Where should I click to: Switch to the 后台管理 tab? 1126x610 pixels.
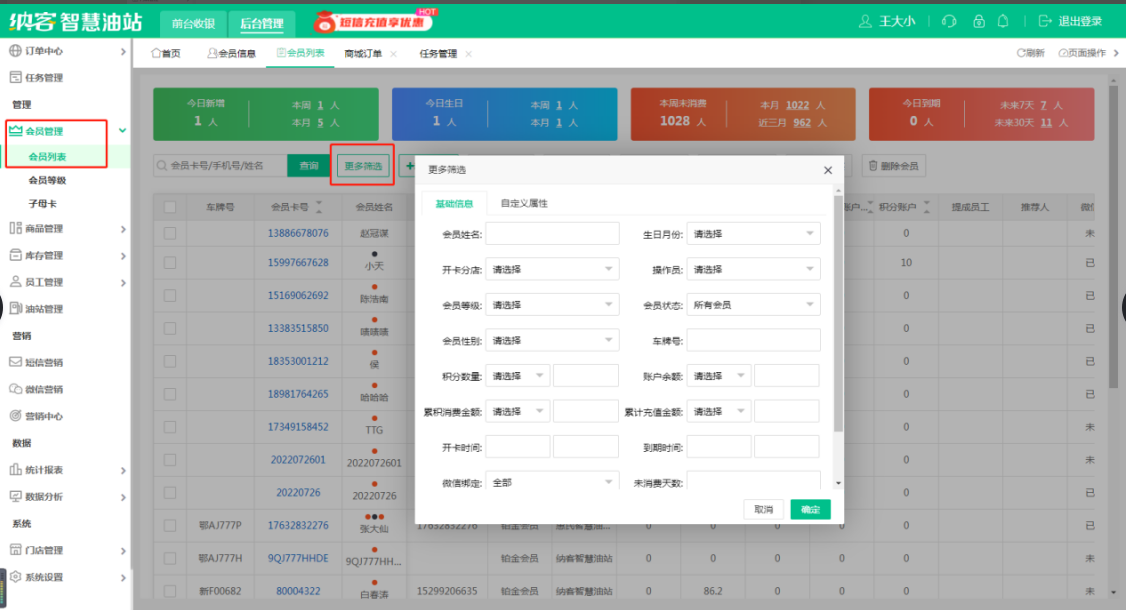261,23
